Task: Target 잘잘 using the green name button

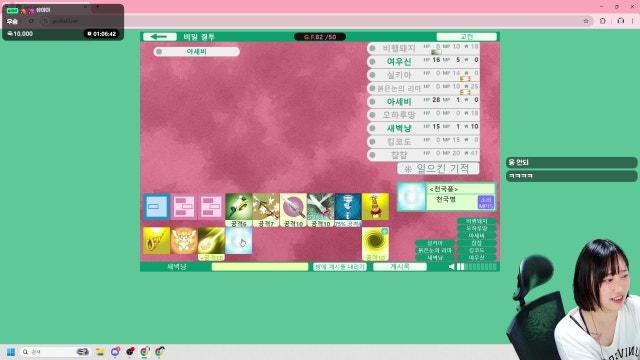Action: 476,243
